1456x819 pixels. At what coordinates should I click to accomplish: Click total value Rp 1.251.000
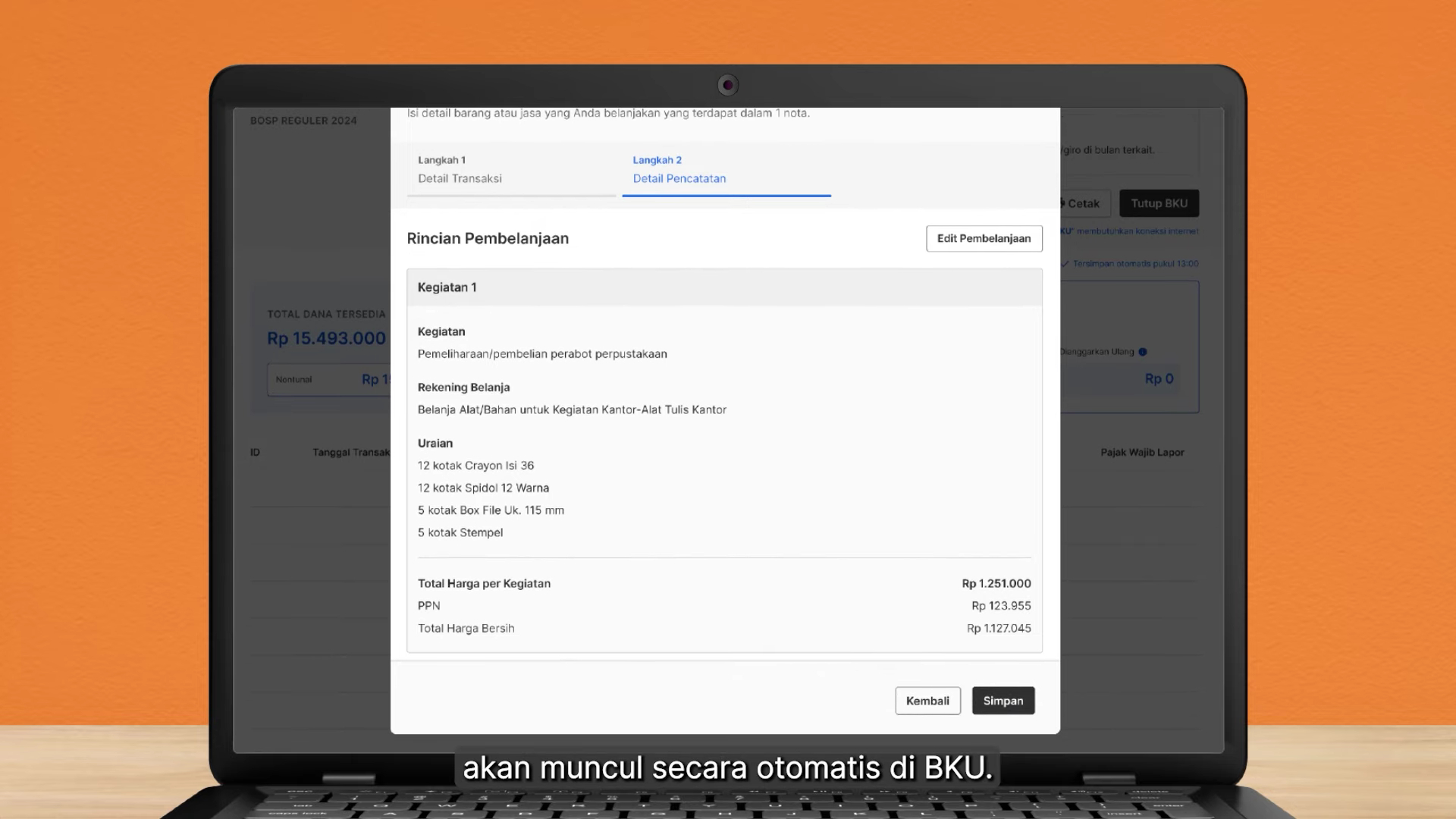tap(996, 583)
